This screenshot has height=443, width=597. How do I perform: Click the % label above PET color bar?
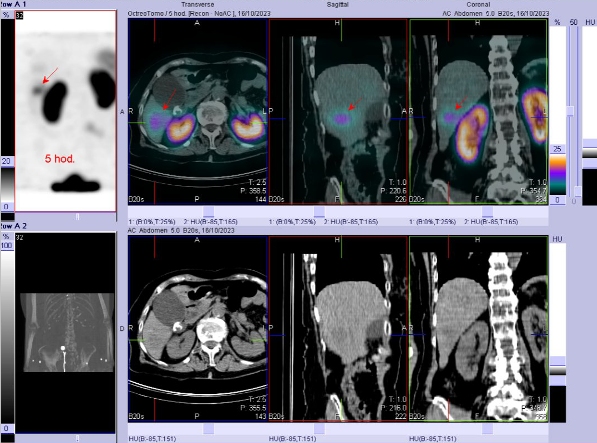coord(557,22)
